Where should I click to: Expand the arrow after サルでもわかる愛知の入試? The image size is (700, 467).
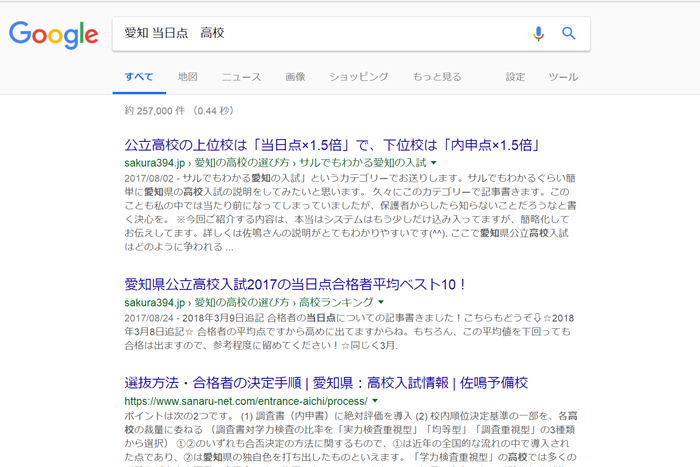tap(434, 162)
